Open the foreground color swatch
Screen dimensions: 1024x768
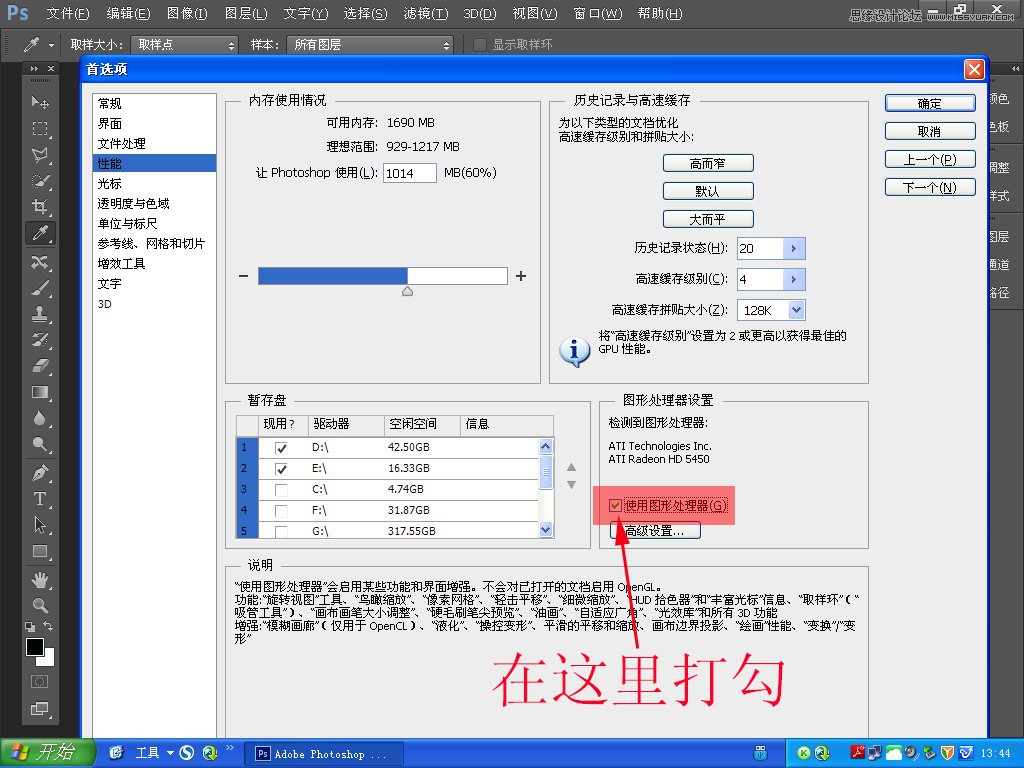35,647
